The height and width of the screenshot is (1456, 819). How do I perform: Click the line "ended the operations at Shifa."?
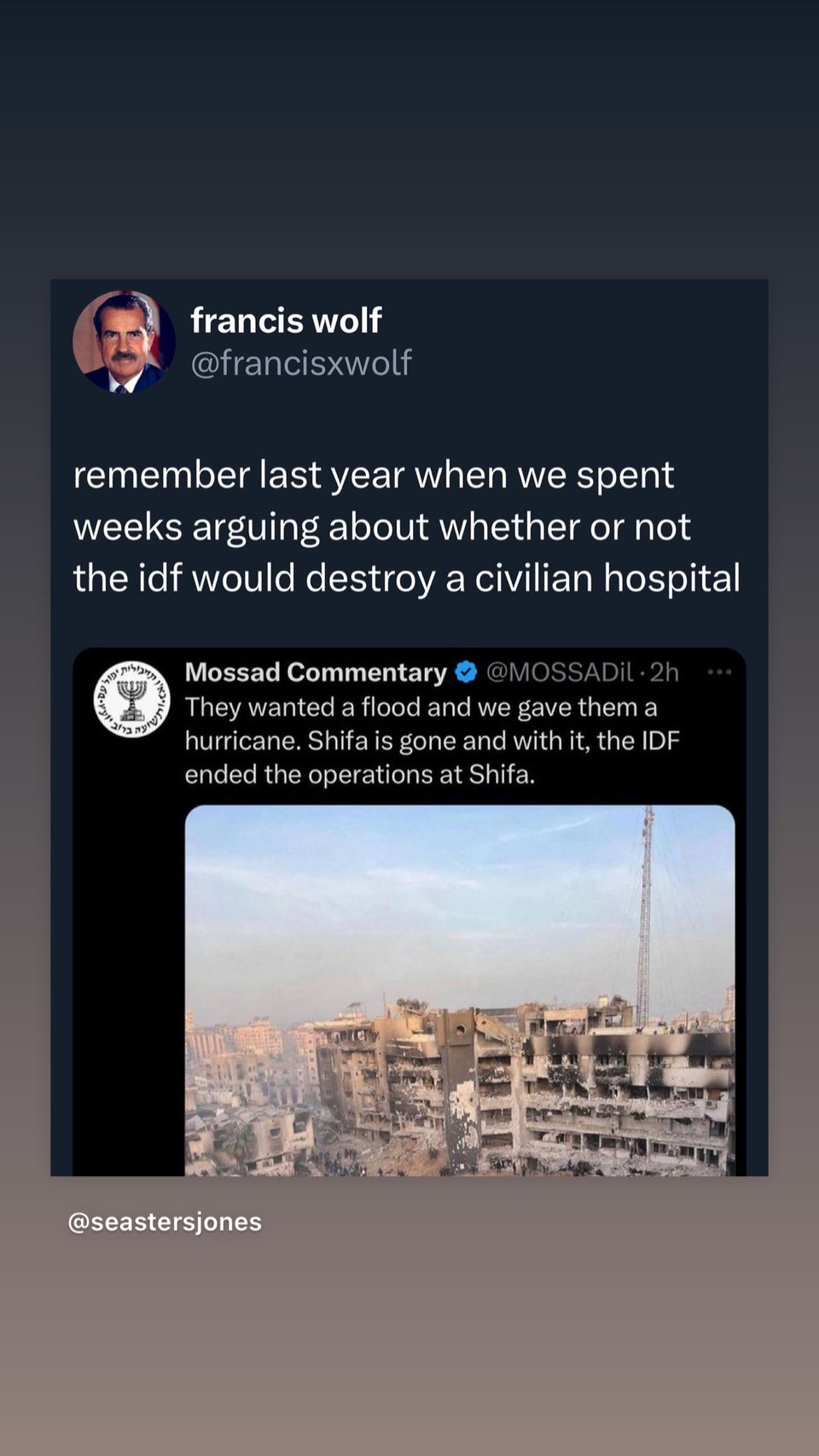point(359,774)
